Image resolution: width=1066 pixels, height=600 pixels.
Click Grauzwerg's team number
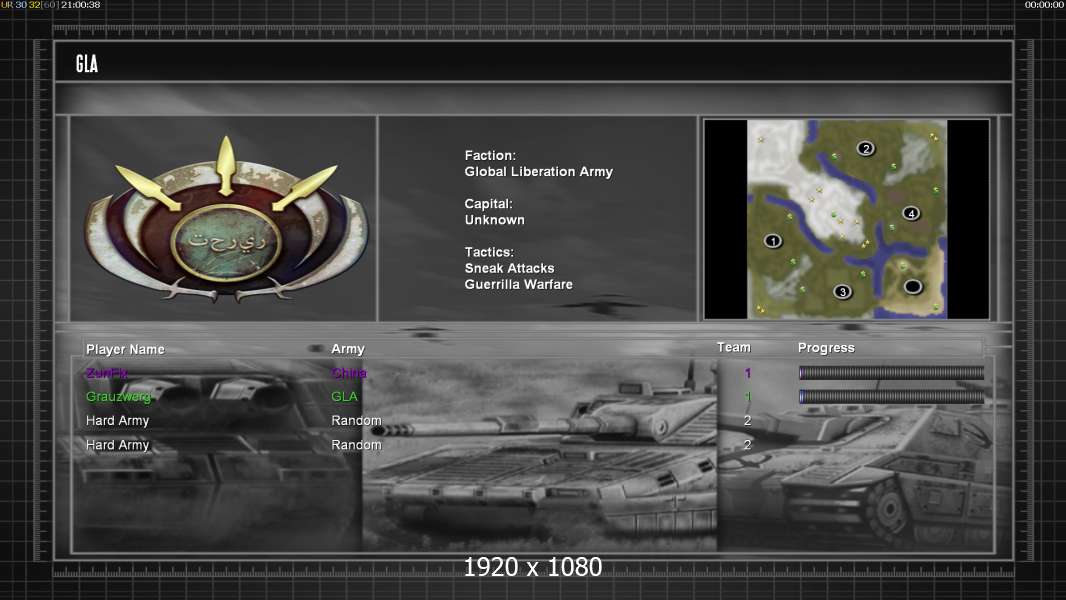pyautogui.click(x=748, y=397)
